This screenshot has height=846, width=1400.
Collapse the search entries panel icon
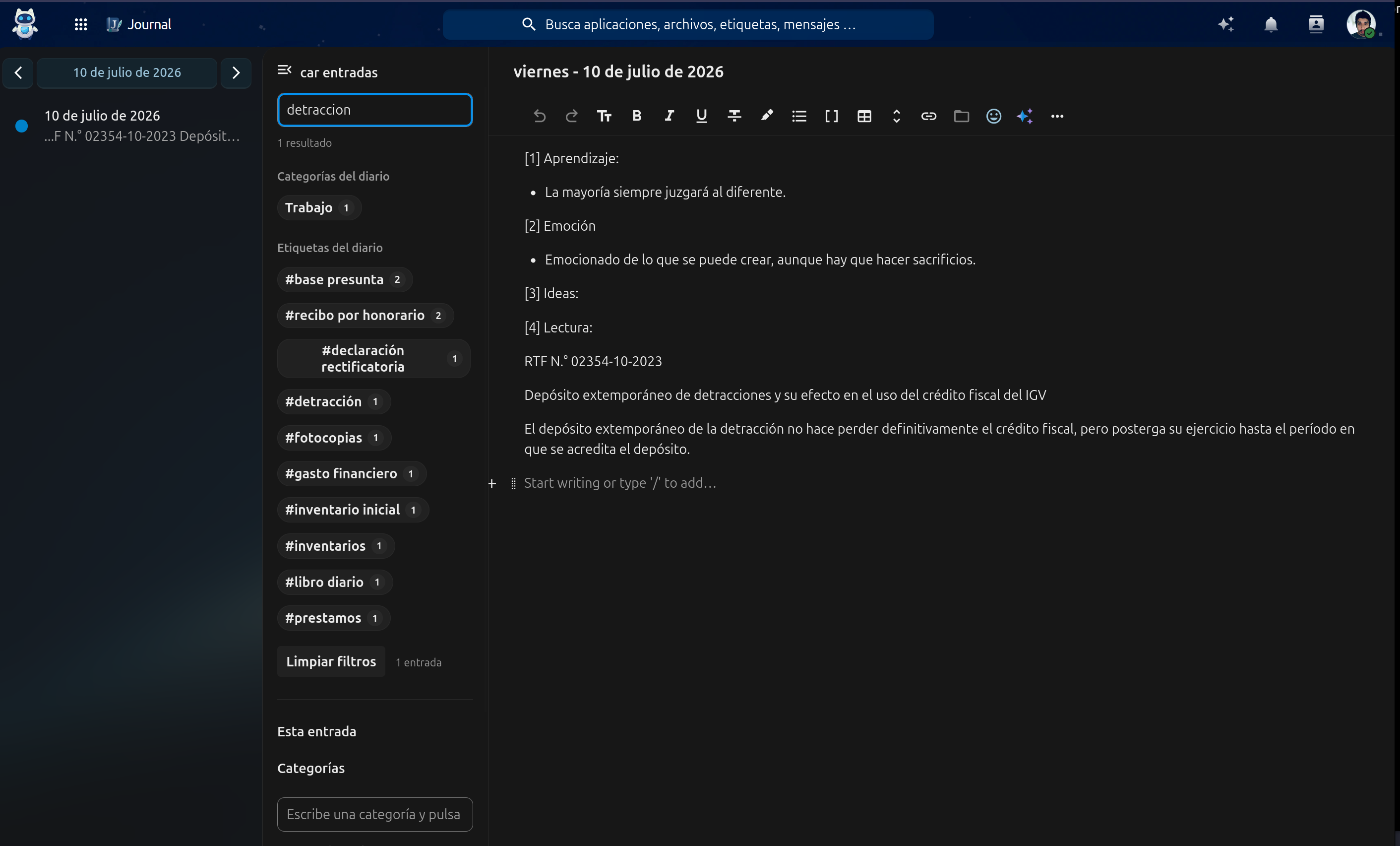285,70
